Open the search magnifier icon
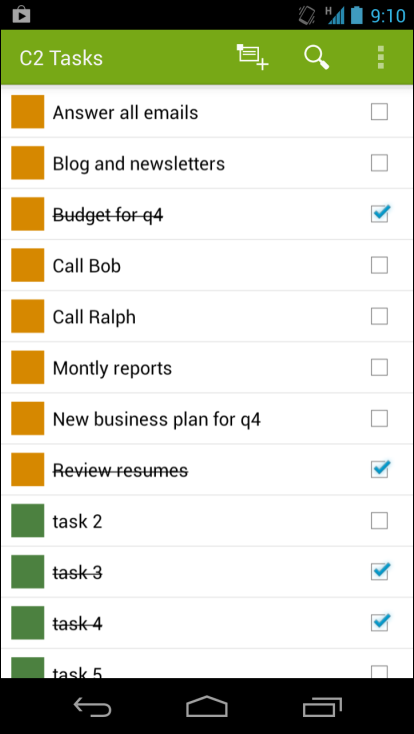 317,58
